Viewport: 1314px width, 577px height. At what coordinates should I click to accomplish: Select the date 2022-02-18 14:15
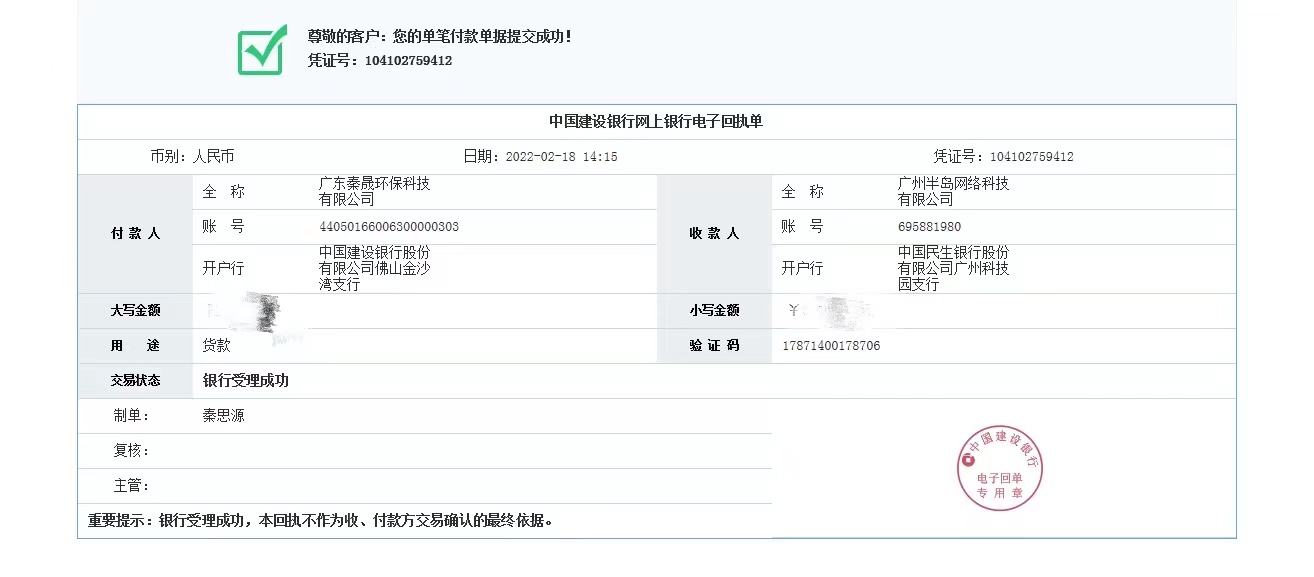point(561,157)
